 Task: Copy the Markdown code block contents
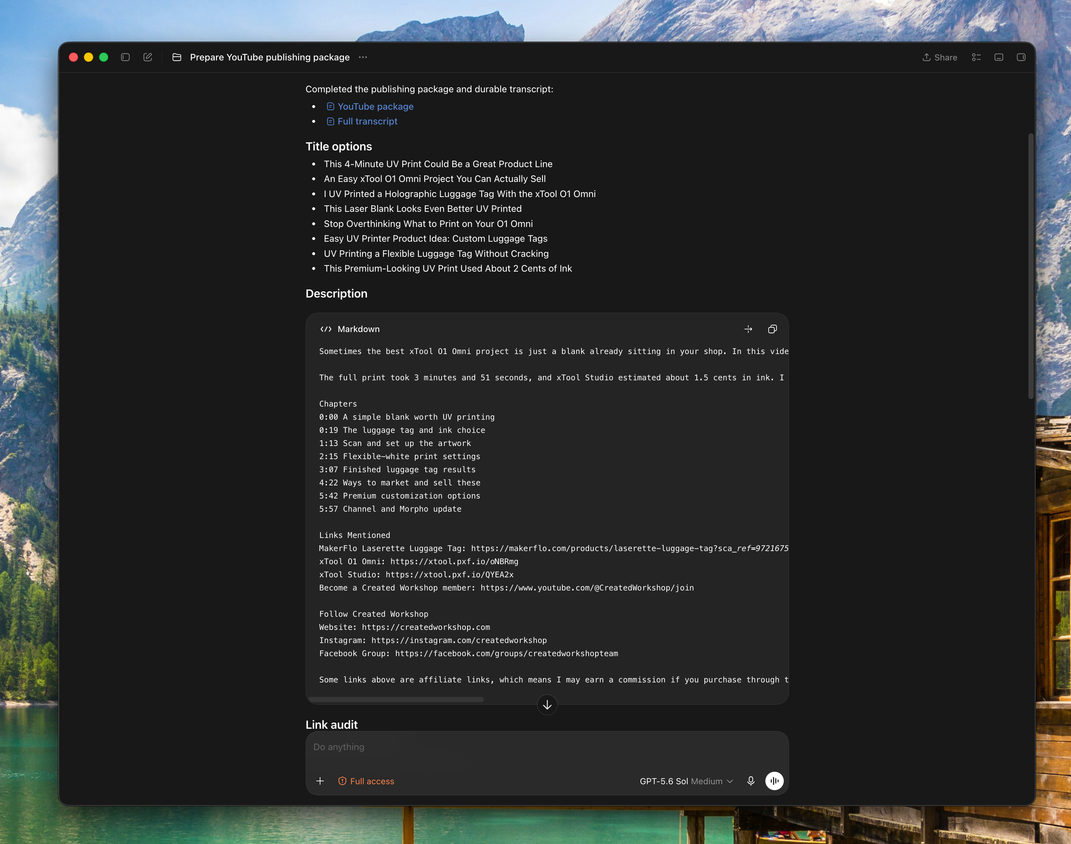(x=772, y=329)
